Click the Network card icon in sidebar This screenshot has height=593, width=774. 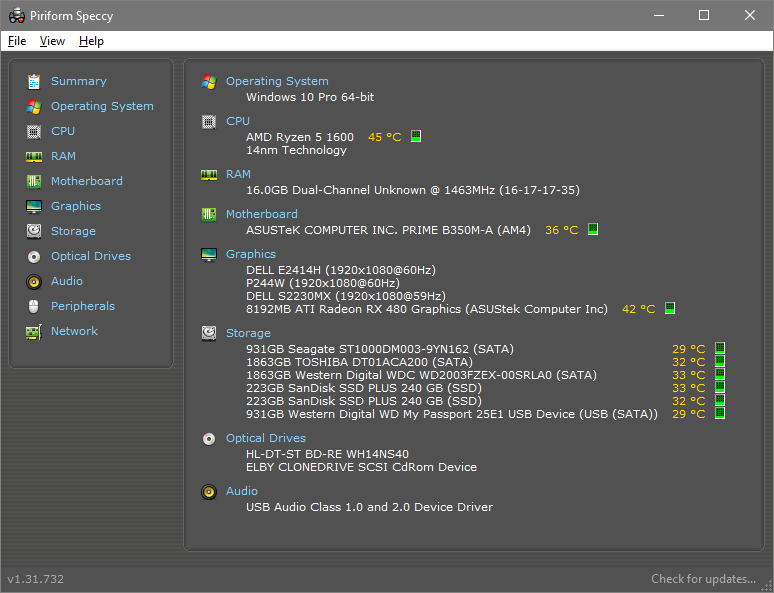pos(34,331)
